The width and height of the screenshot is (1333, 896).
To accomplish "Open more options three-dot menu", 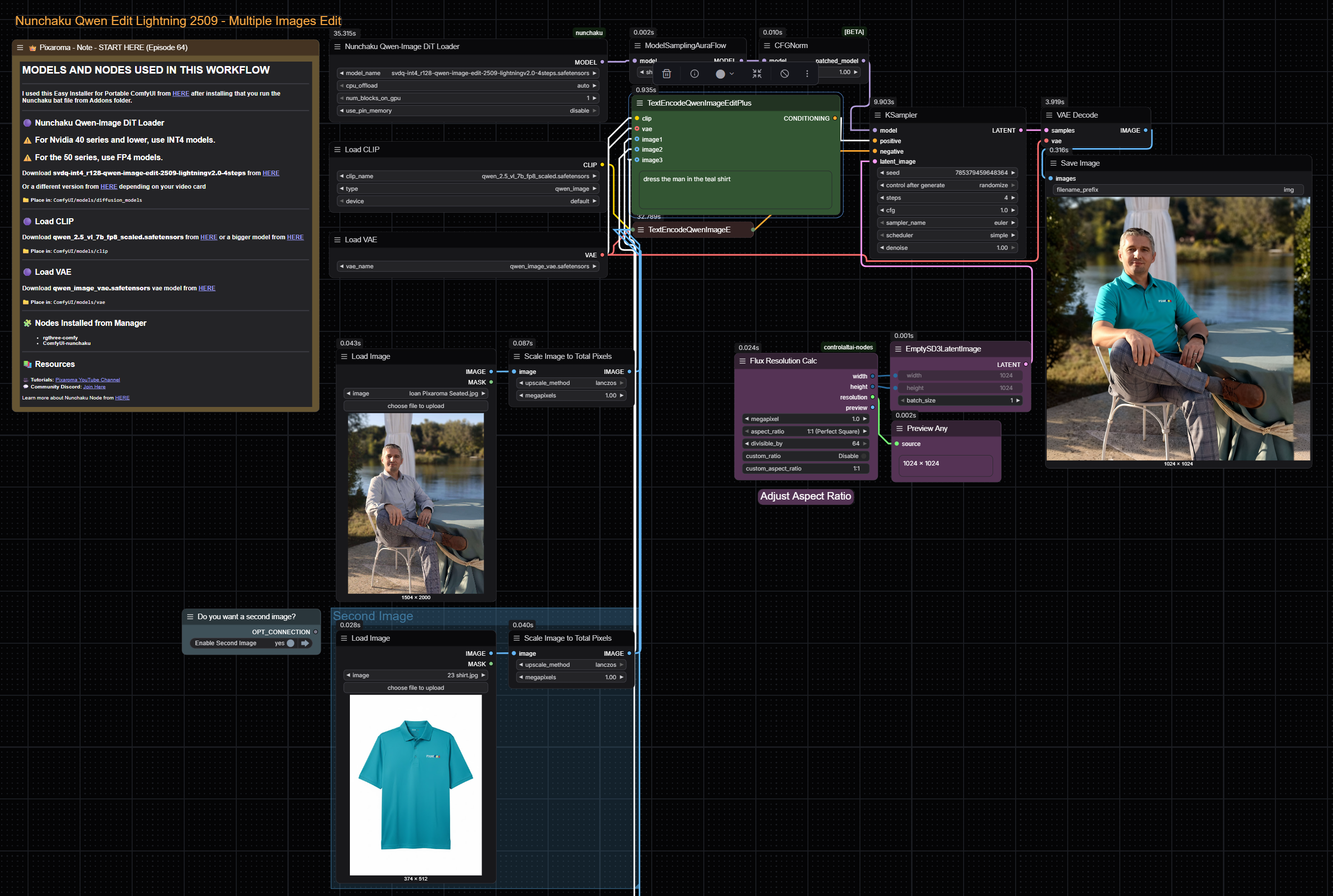I will (x=807, y=74).
